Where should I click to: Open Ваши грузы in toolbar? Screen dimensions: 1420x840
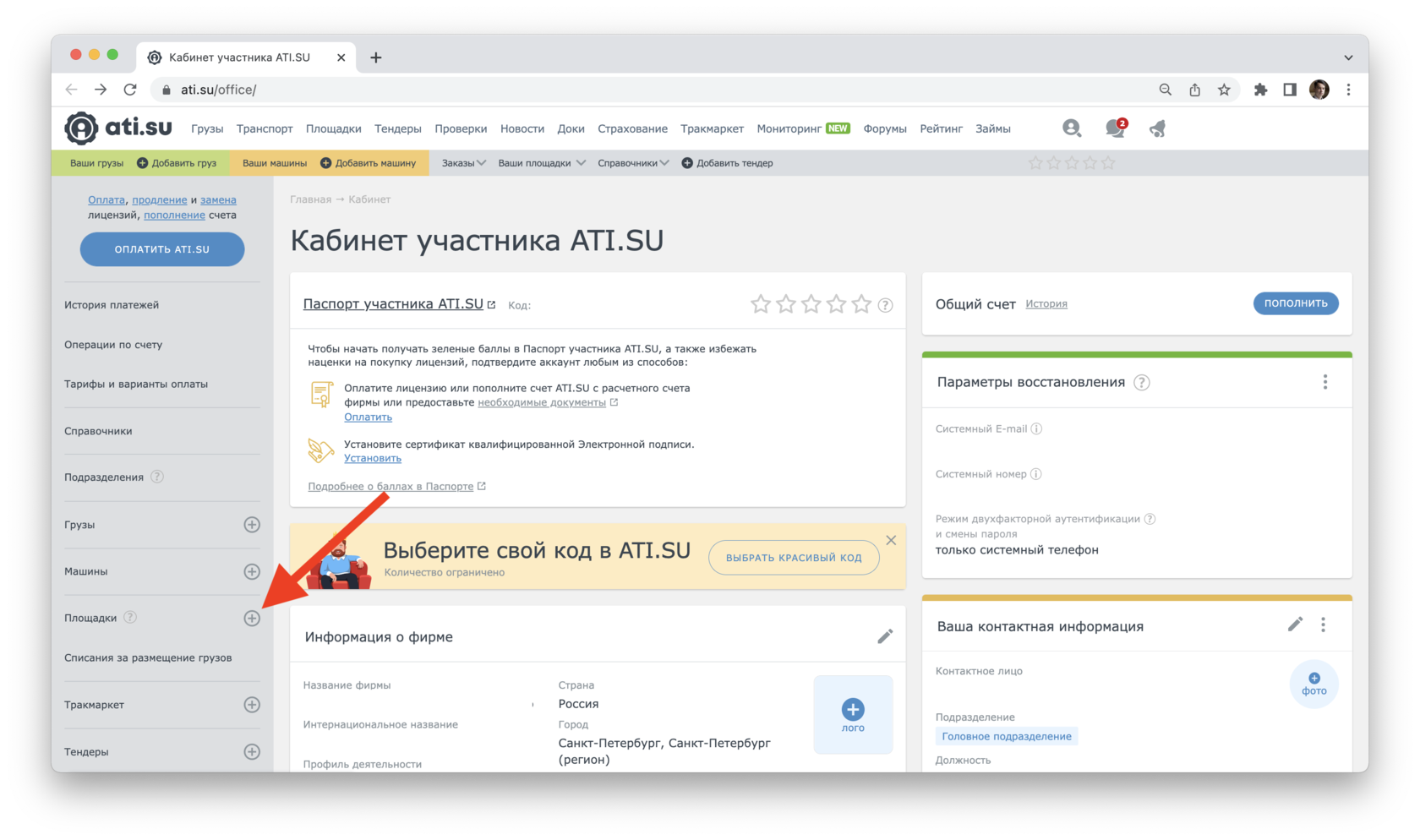click(96, 163)
